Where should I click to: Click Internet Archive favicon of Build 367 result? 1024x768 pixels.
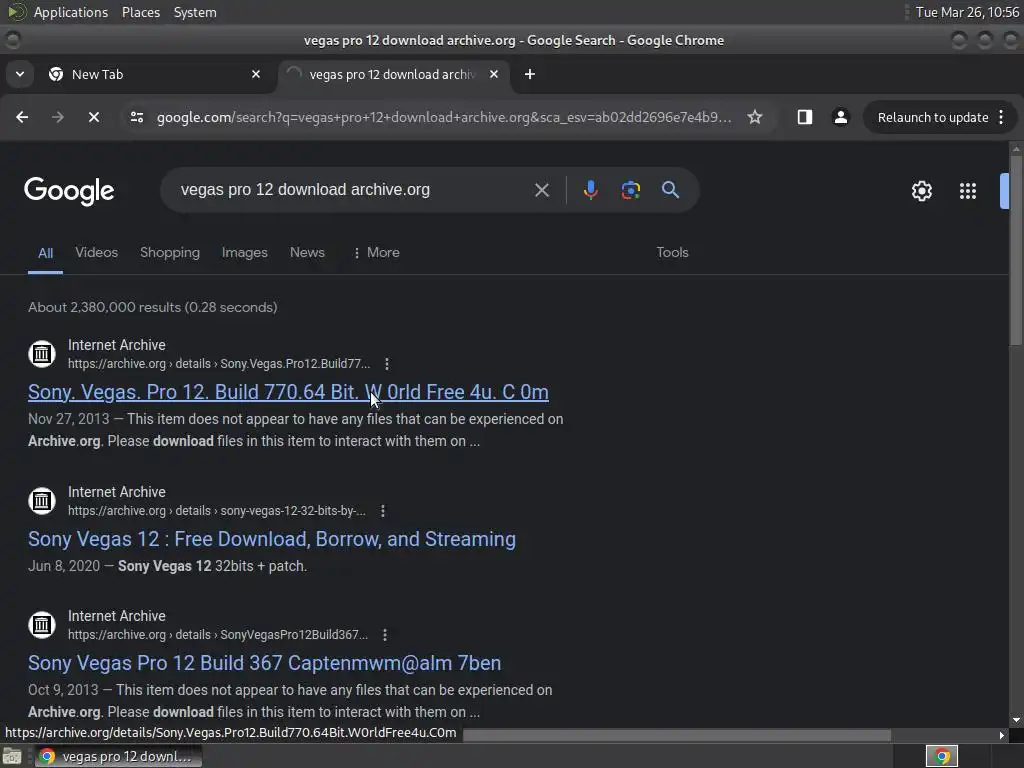[x=42, y=625]
